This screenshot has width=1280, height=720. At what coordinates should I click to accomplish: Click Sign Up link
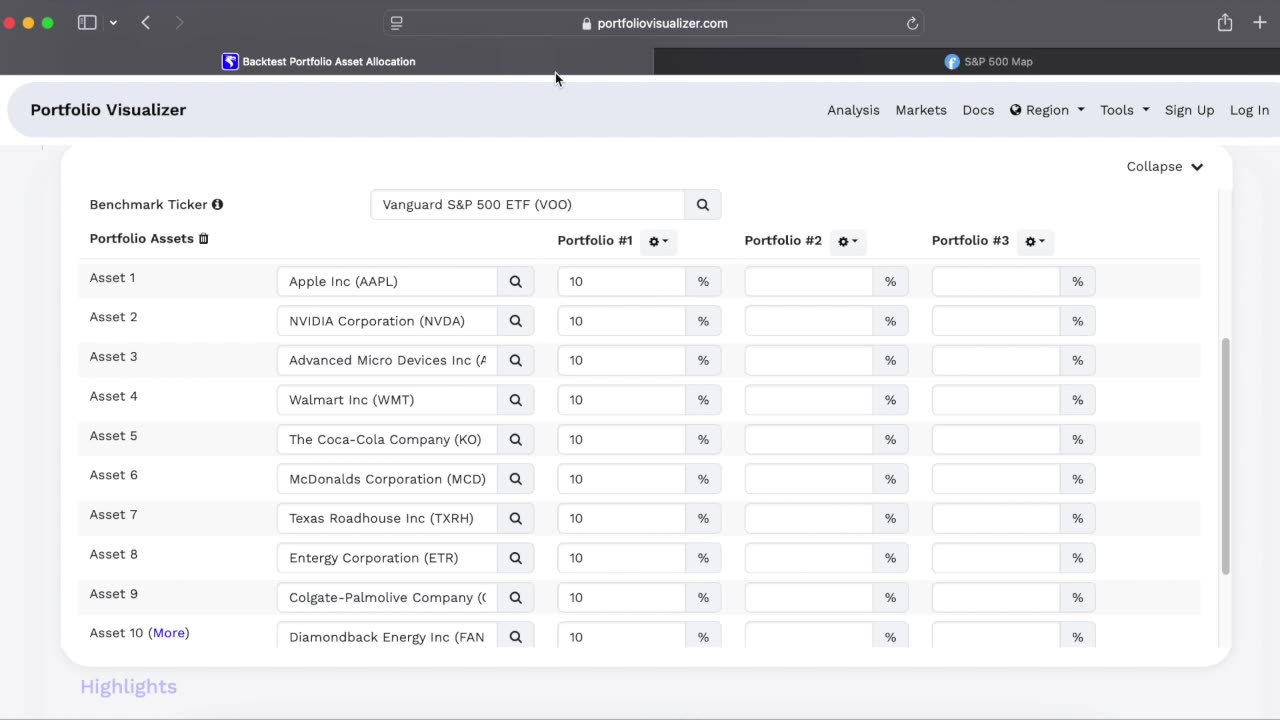1189,110
